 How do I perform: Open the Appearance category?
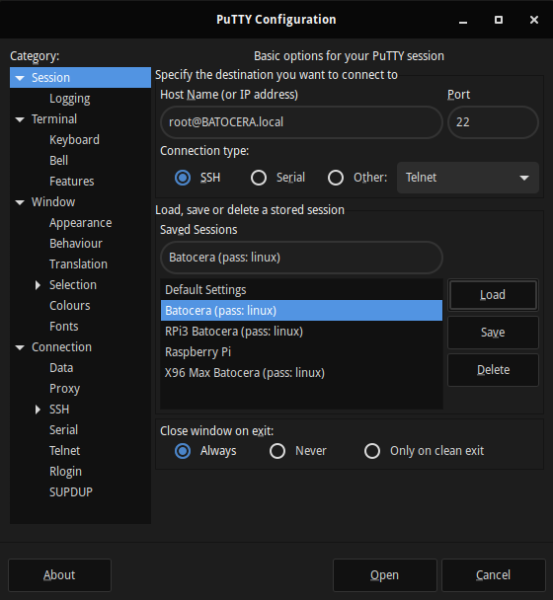pos(80,223)
